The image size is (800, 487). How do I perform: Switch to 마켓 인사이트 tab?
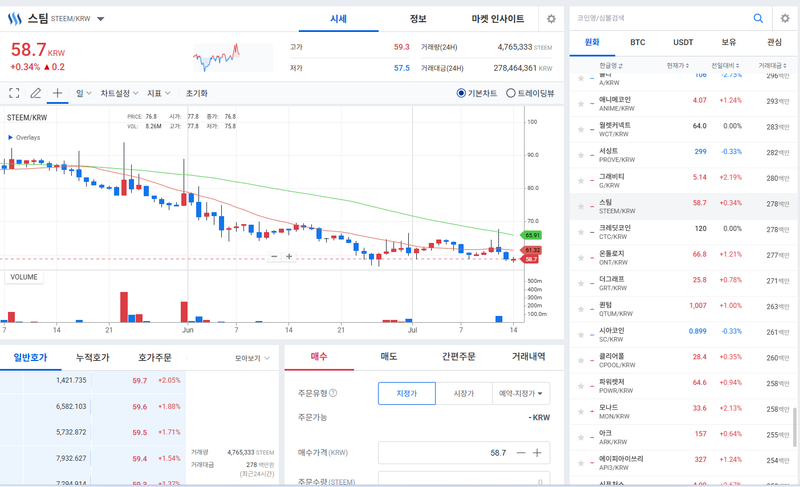[497, 19]
